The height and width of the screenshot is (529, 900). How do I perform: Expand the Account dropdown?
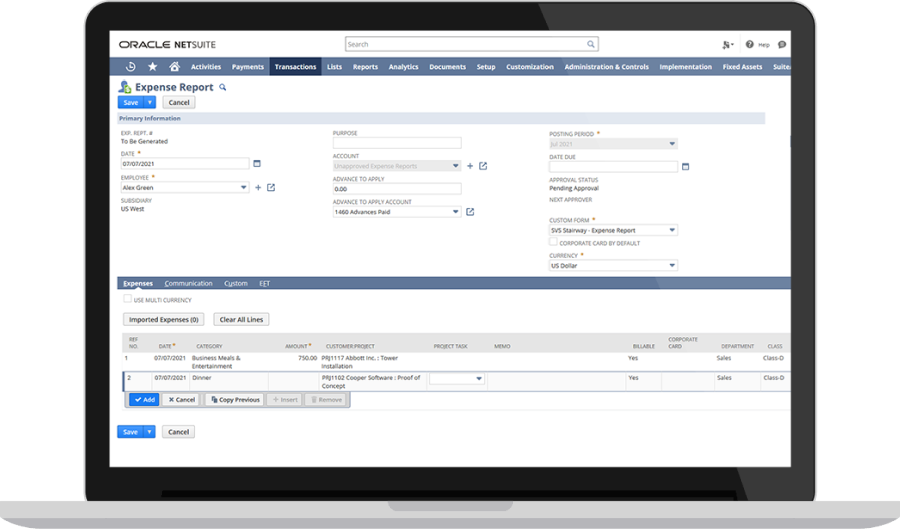(456, 166)
